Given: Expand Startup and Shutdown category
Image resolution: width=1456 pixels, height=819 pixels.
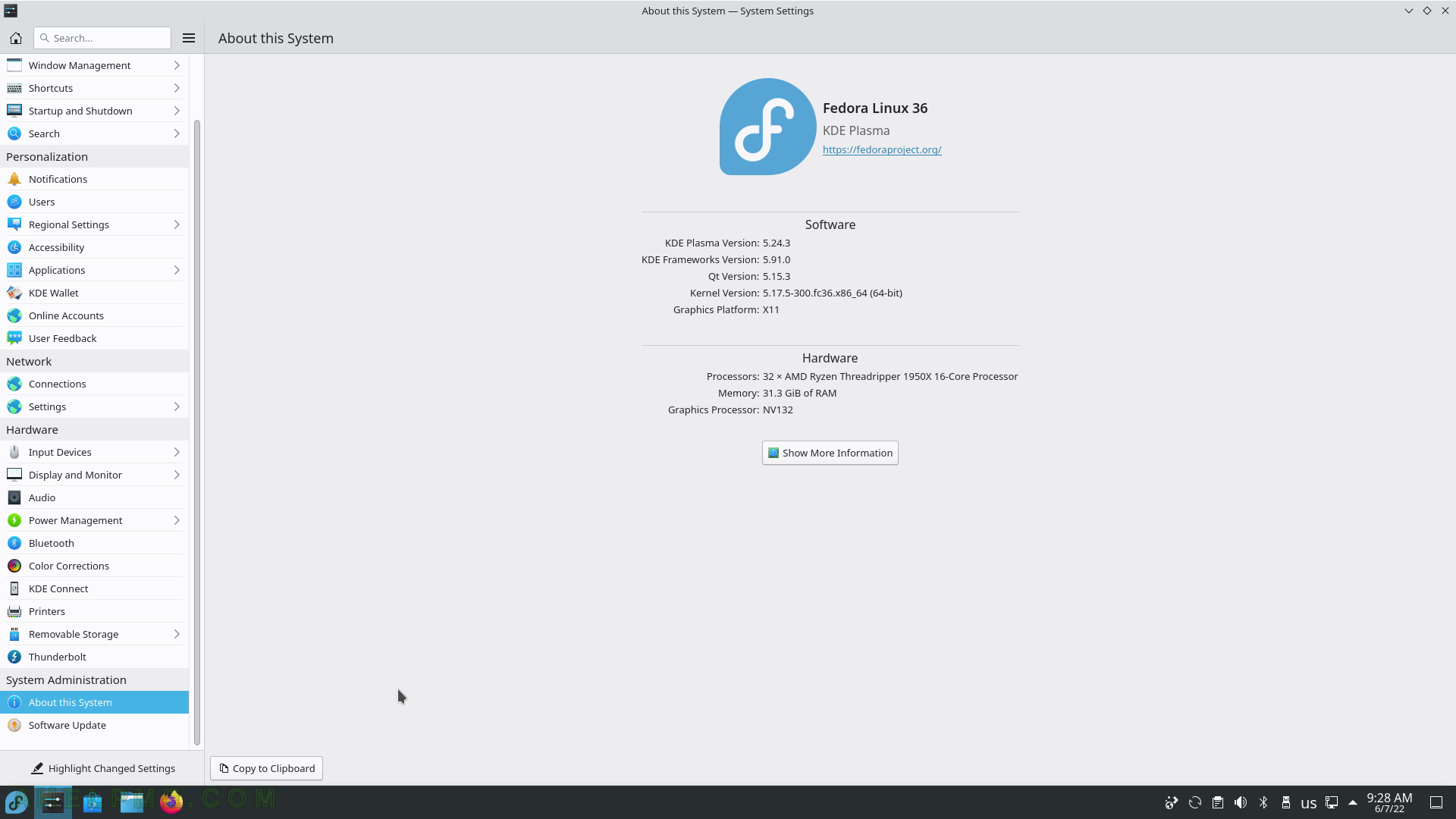Looking at the screenshot, I should click(x=94, y=111).
